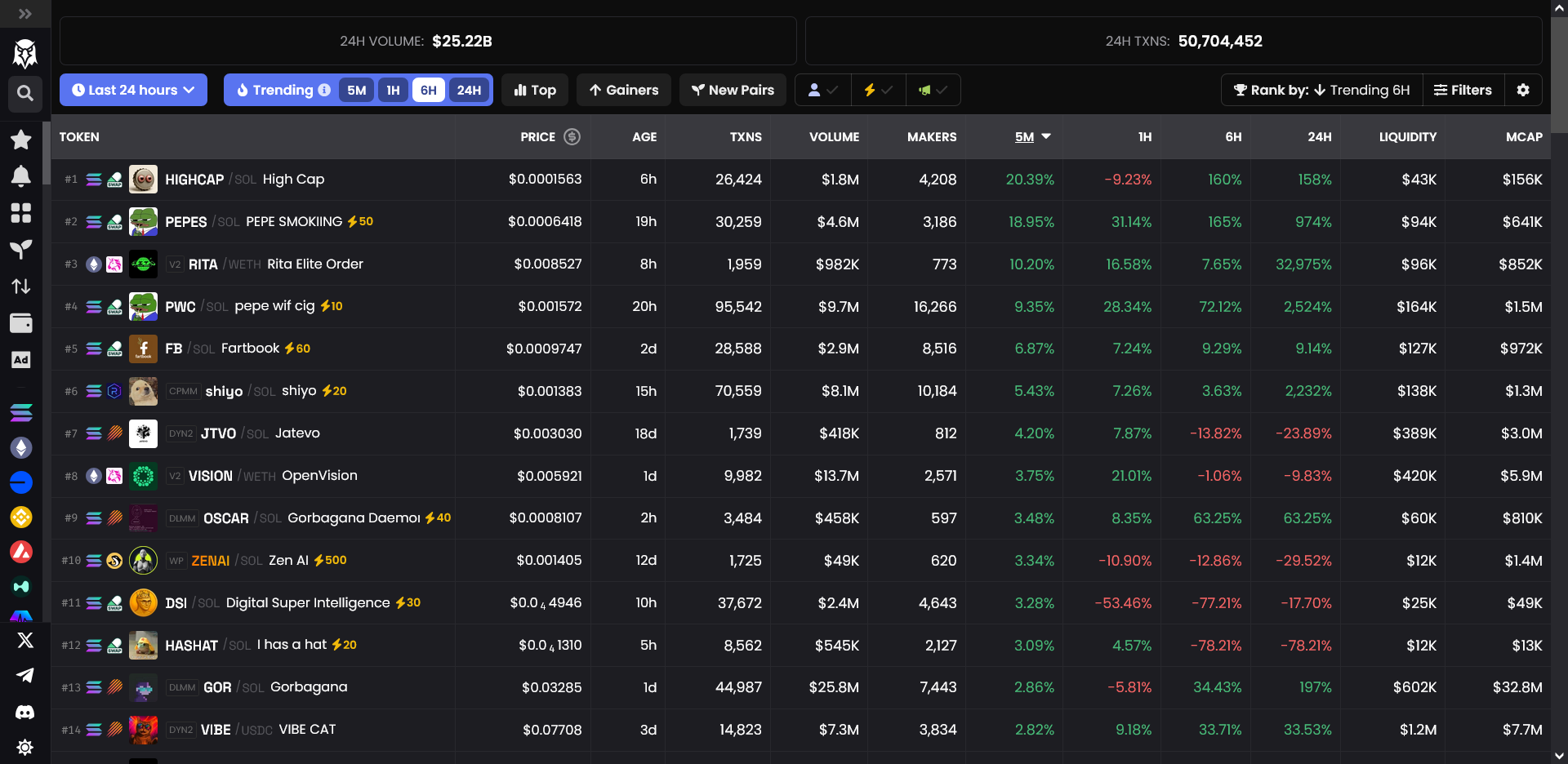Open the Last 24 hours dropdown
Image resolution: width=1568 pixels, height=764 pixels.
(x=133, y=90)
